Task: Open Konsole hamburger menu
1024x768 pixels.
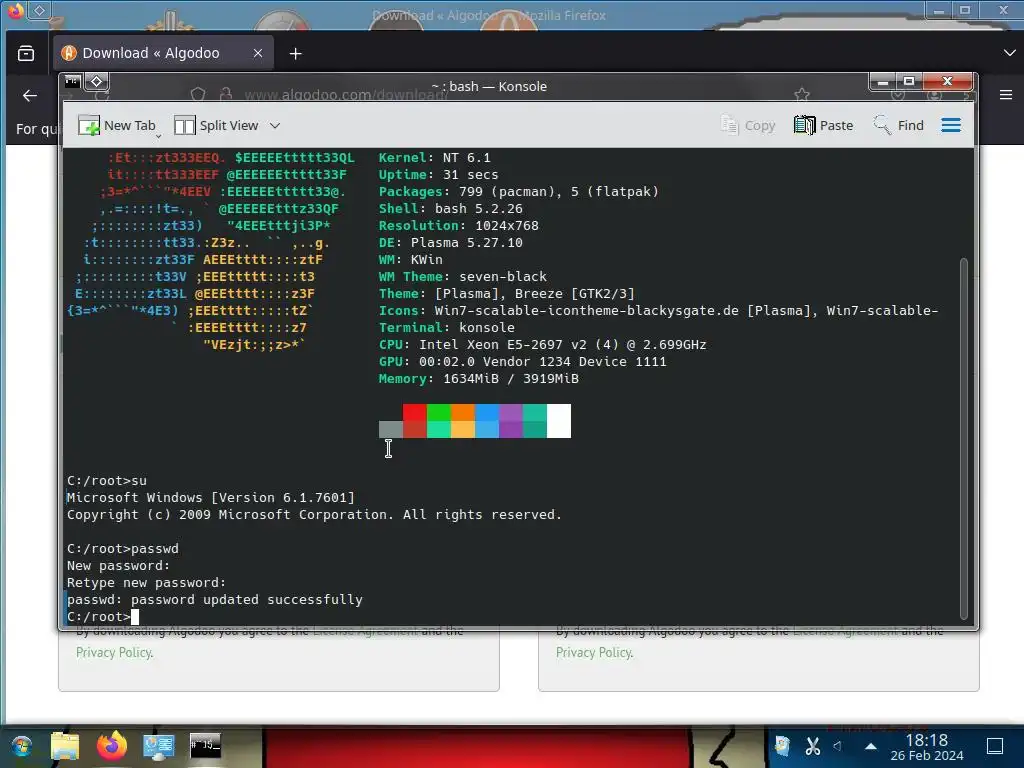Action: coord(951,125)
